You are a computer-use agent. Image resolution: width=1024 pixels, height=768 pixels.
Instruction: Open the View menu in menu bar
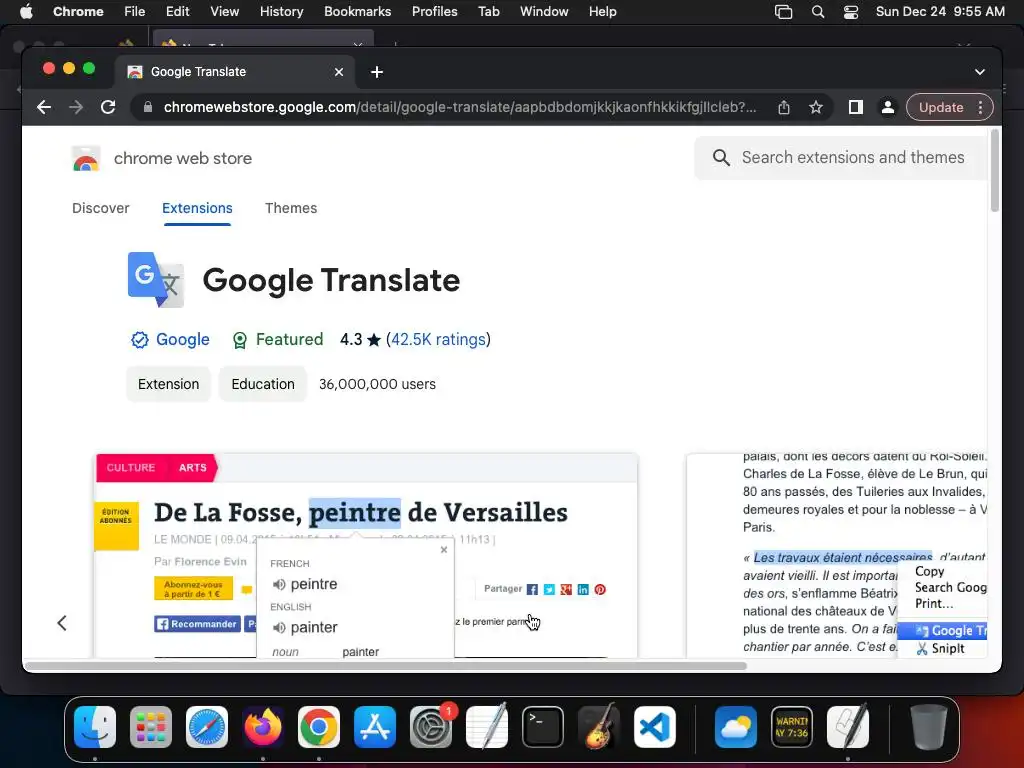point(224,12)
